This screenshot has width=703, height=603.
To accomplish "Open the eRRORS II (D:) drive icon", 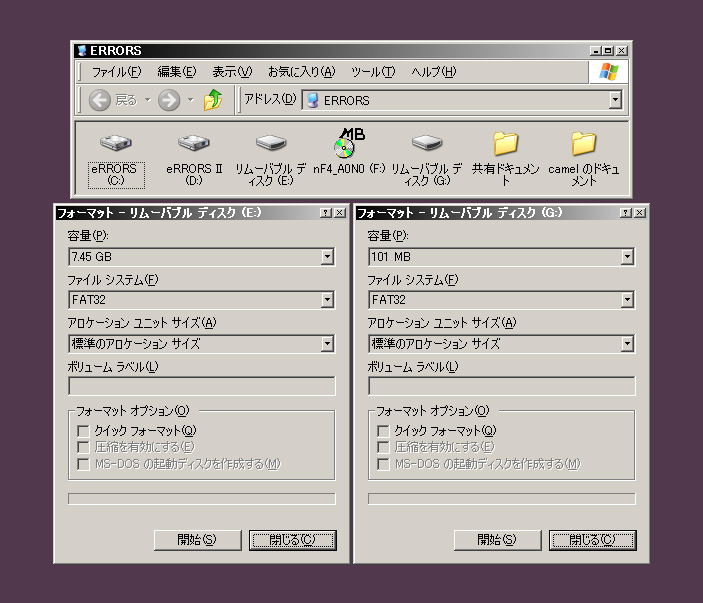I will tap(193, 144).
